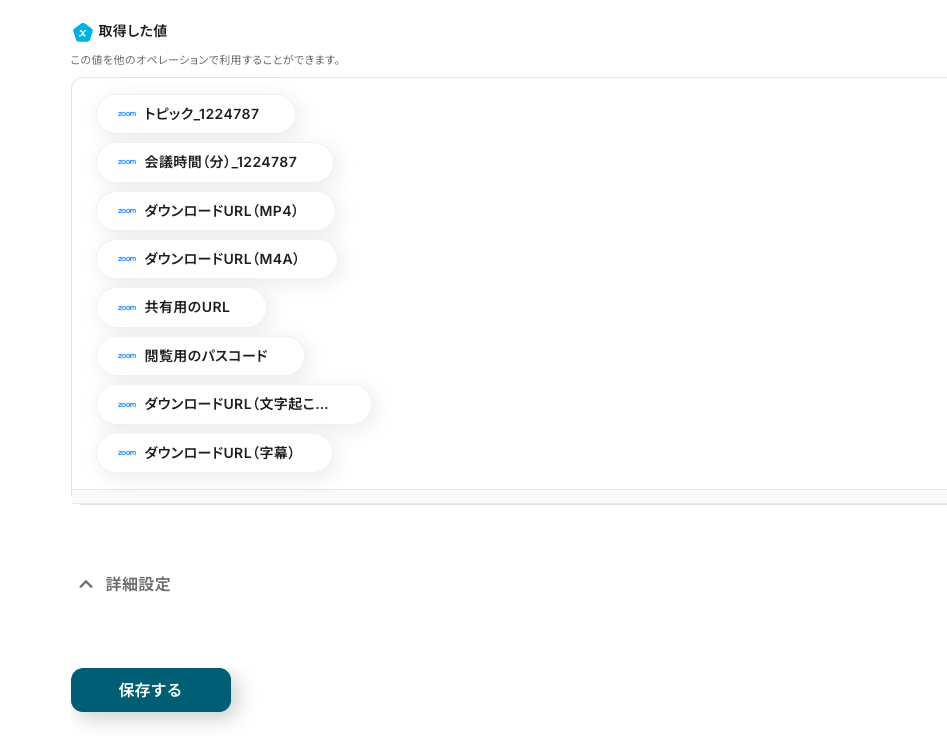Select the ダウンロードURL(字幕) label text

(219, 453)
